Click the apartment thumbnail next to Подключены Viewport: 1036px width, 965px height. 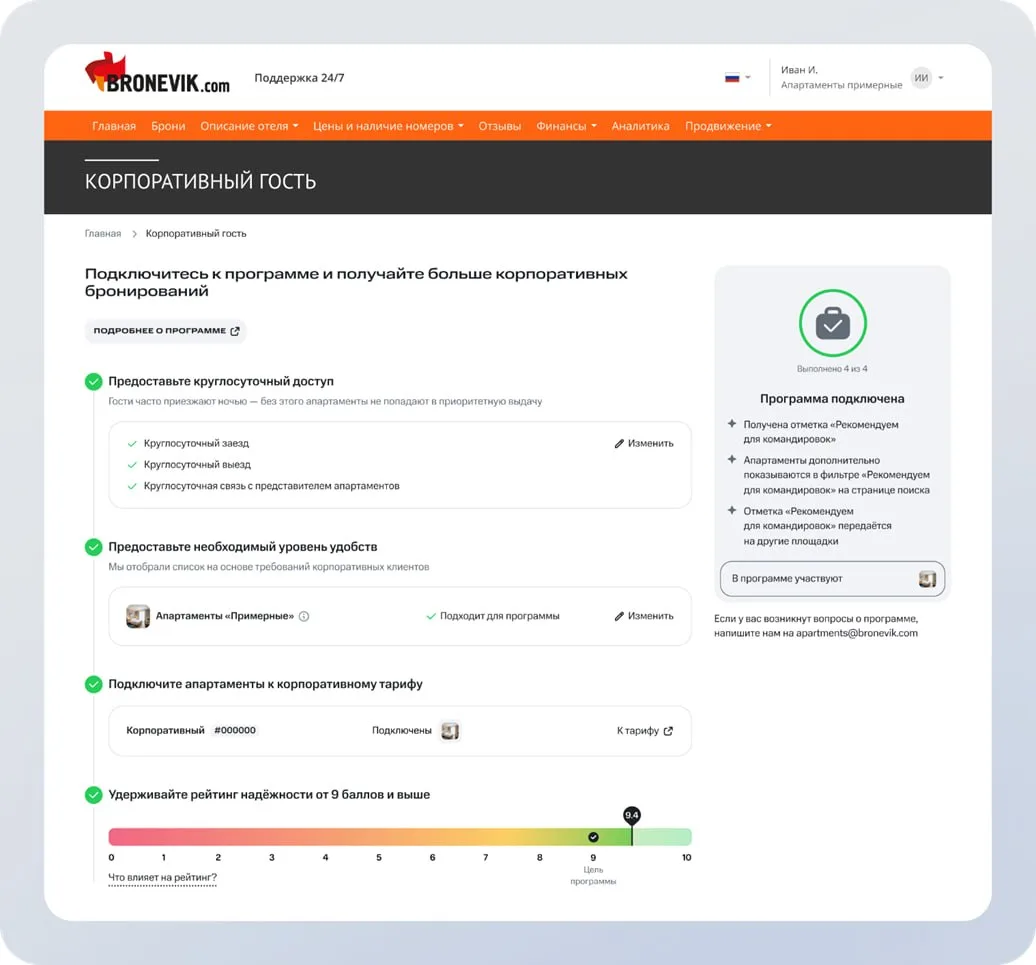click(450, 731)
